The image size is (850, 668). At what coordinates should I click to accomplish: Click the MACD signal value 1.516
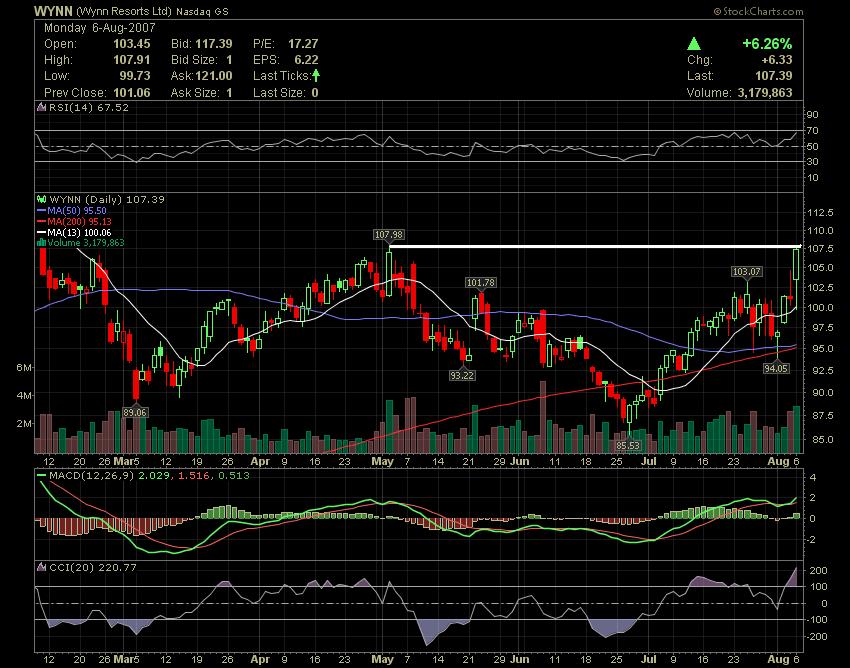point(194,476)
